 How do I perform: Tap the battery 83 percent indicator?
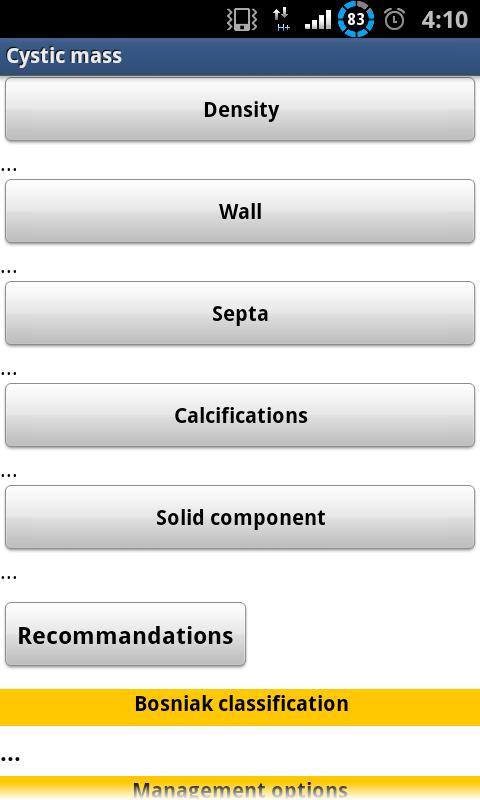coord(356,19)
